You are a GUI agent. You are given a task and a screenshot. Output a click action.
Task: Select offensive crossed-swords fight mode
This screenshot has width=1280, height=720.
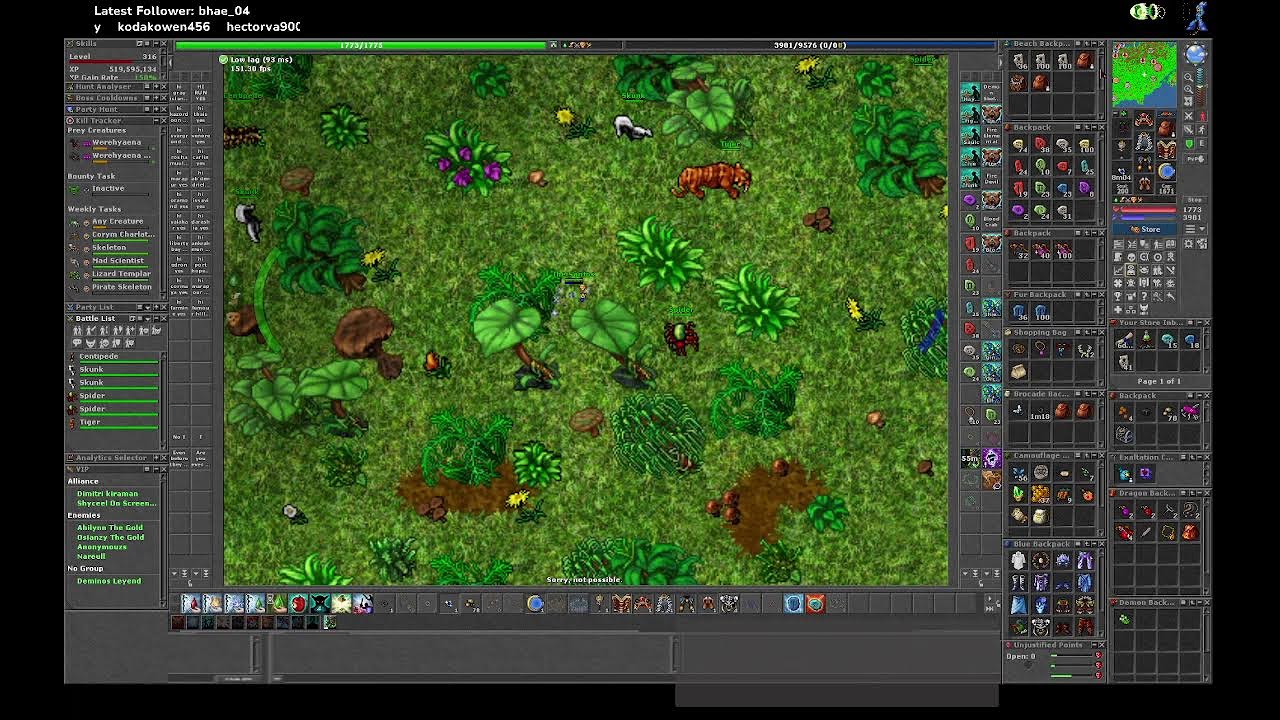coord(1188,116)
